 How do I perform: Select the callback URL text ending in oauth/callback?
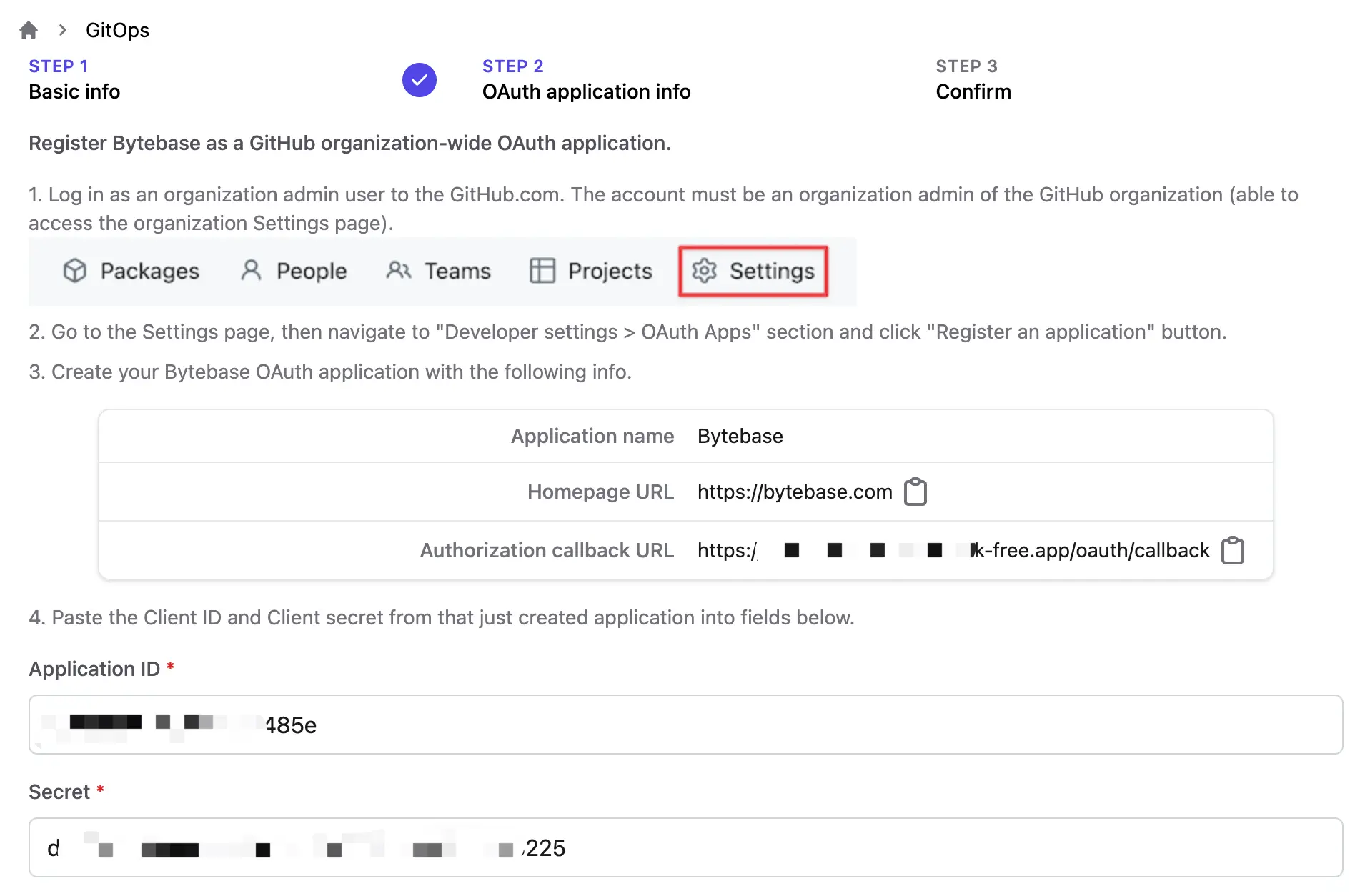[x=953, y=550]
